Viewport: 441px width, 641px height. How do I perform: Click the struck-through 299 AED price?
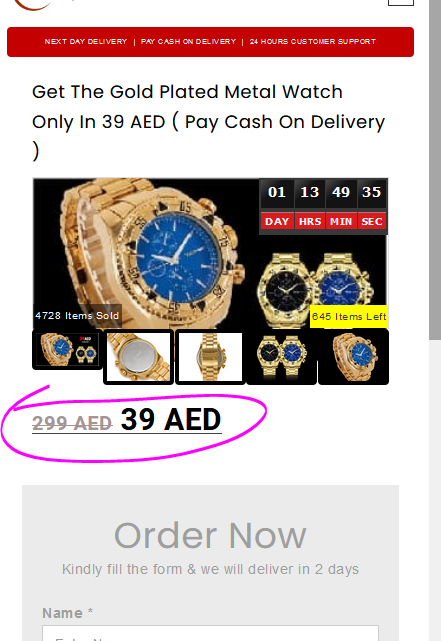72,423
